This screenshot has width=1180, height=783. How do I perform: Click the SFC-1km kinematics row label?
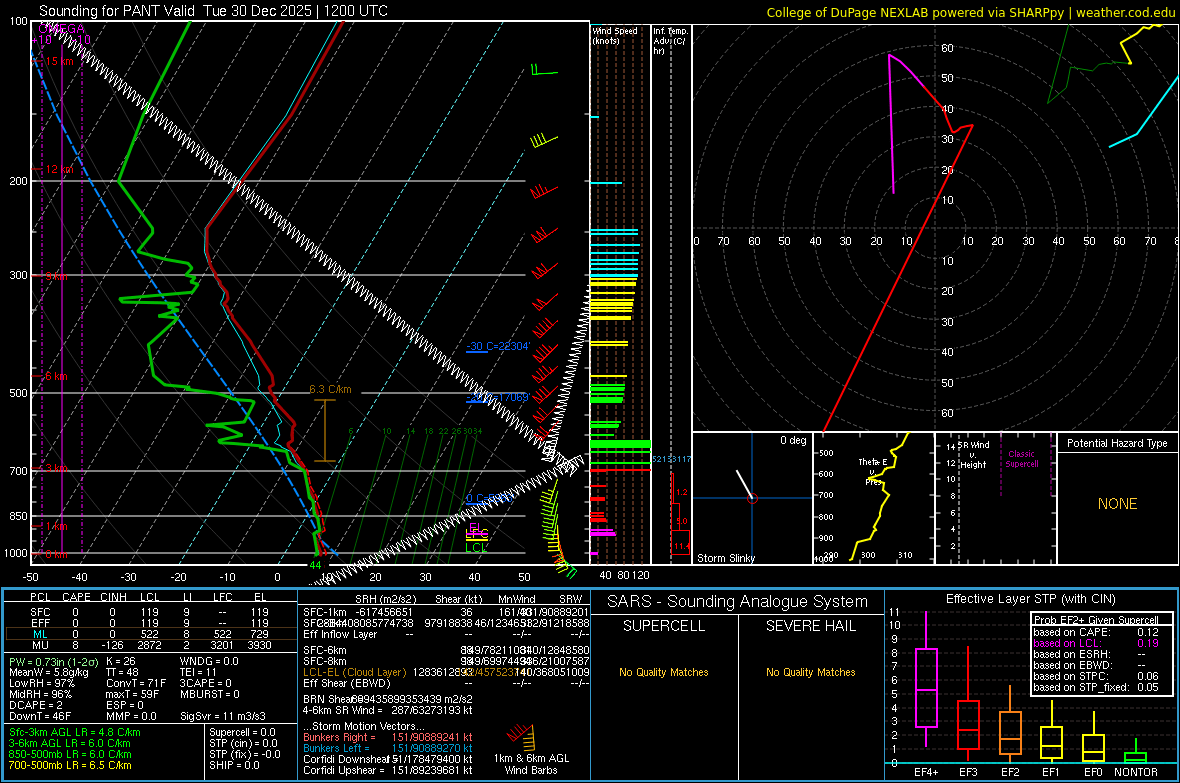pyautogui.click(x=325, y=612)
